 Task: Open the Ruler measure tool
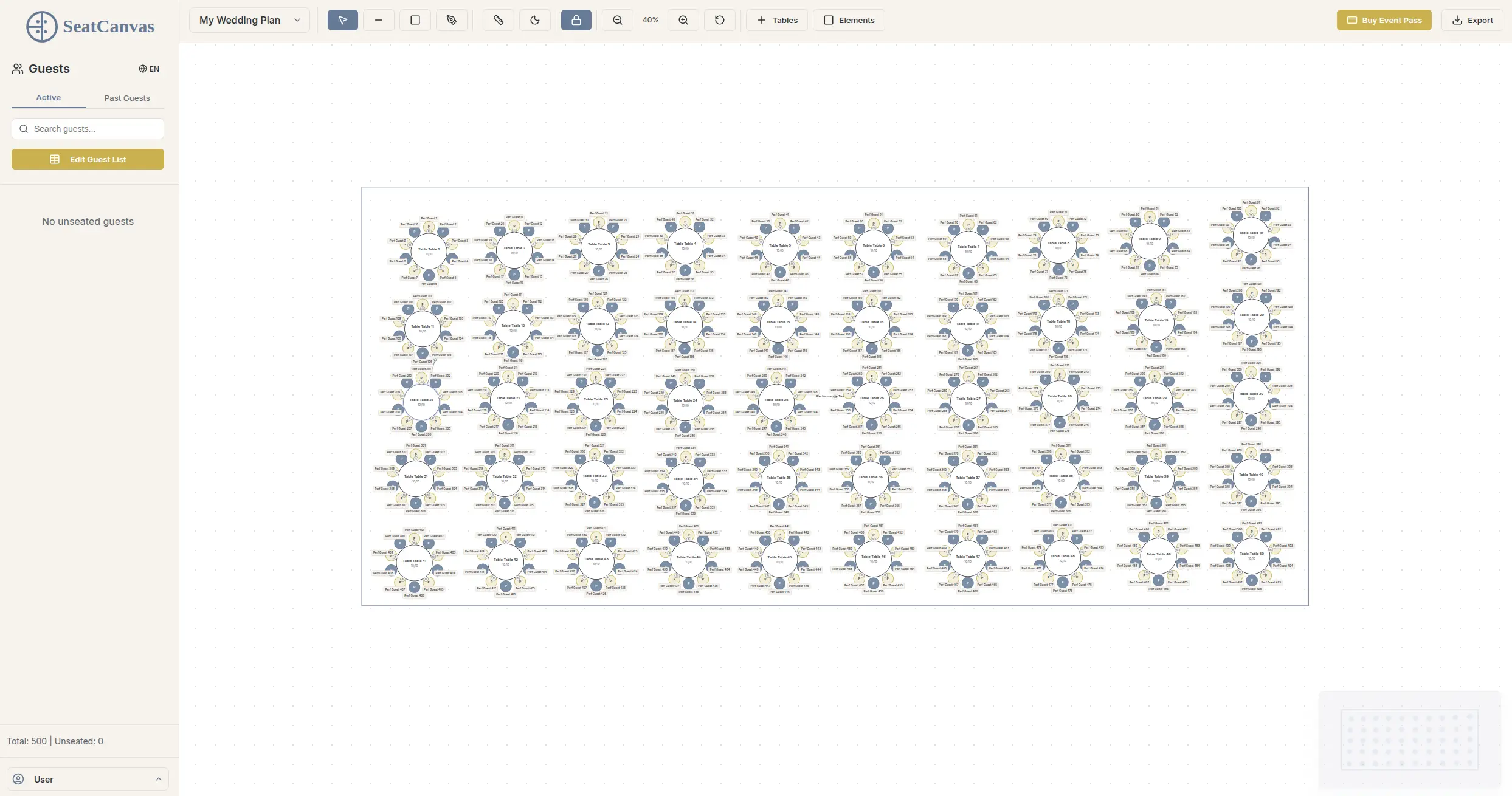coord(499,20)
